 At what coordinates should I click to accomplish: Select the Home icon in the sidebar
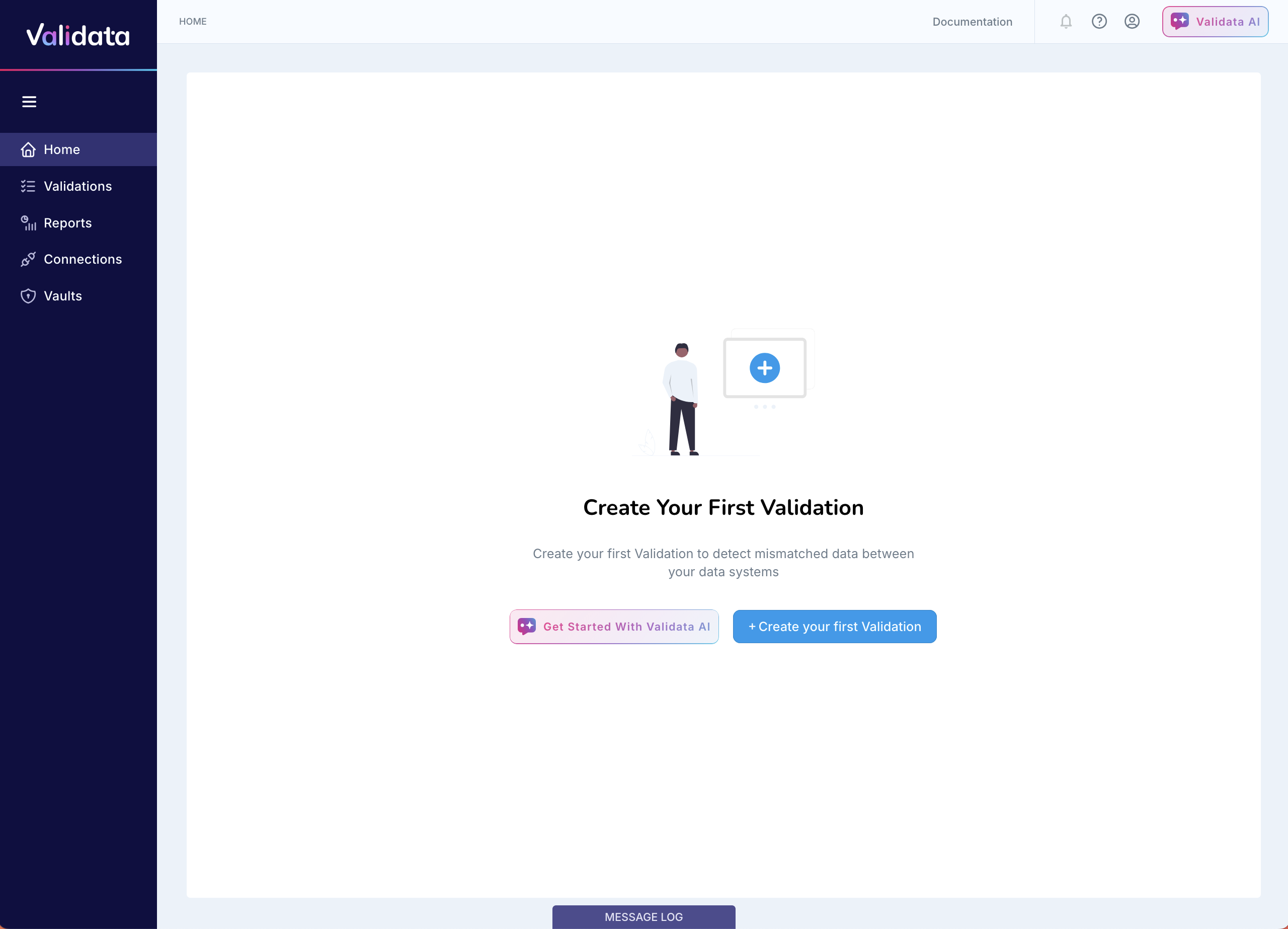click(28, 149)
